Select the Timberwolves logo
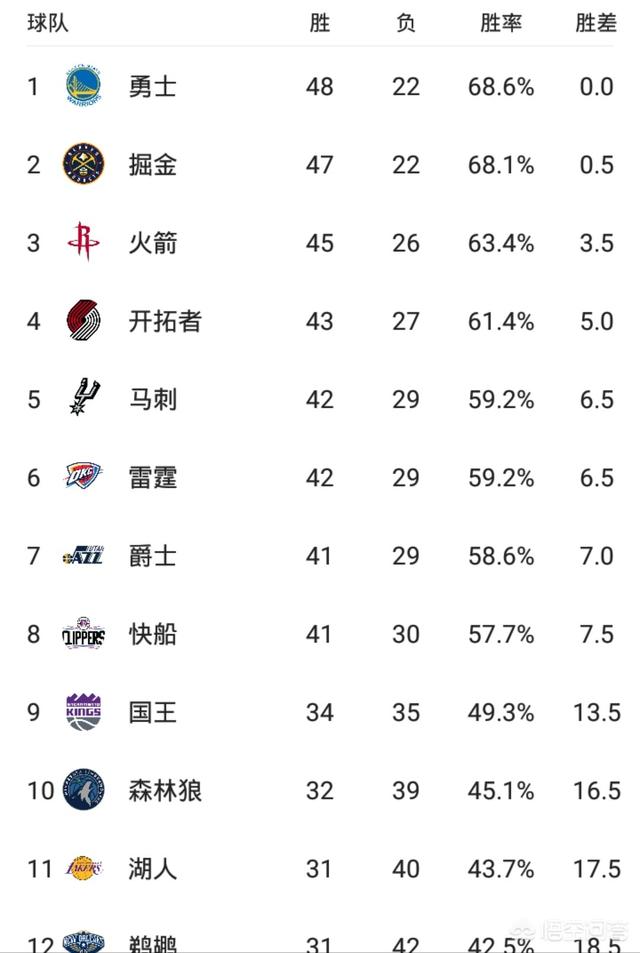Viewport: 640px width, 953px height. [83, 790]
